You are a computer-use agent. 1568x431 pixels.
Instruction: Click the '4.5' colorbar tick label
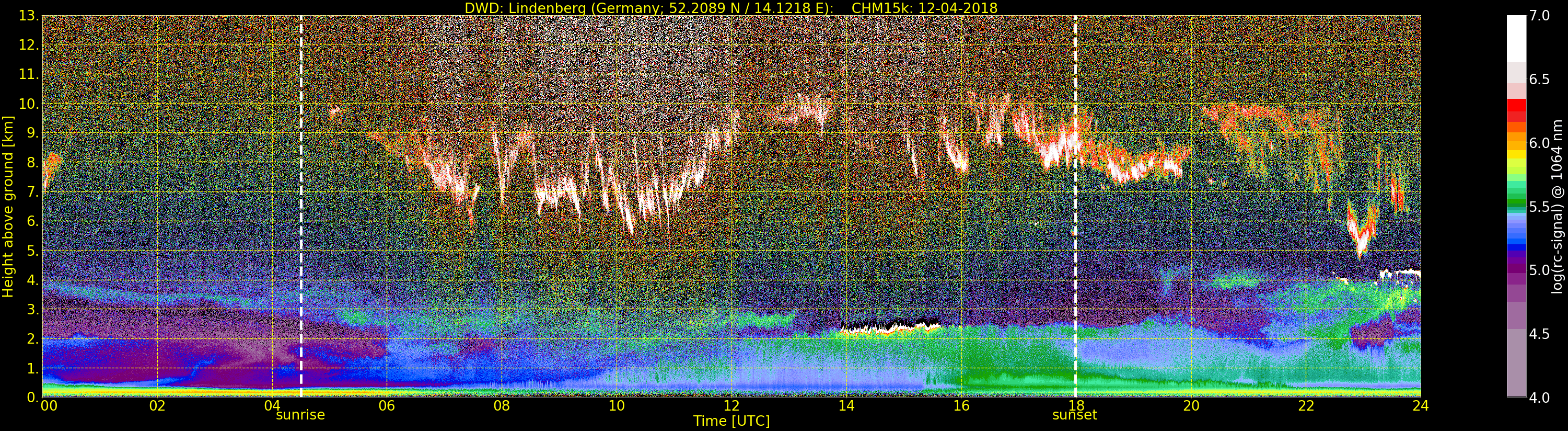1539,334
